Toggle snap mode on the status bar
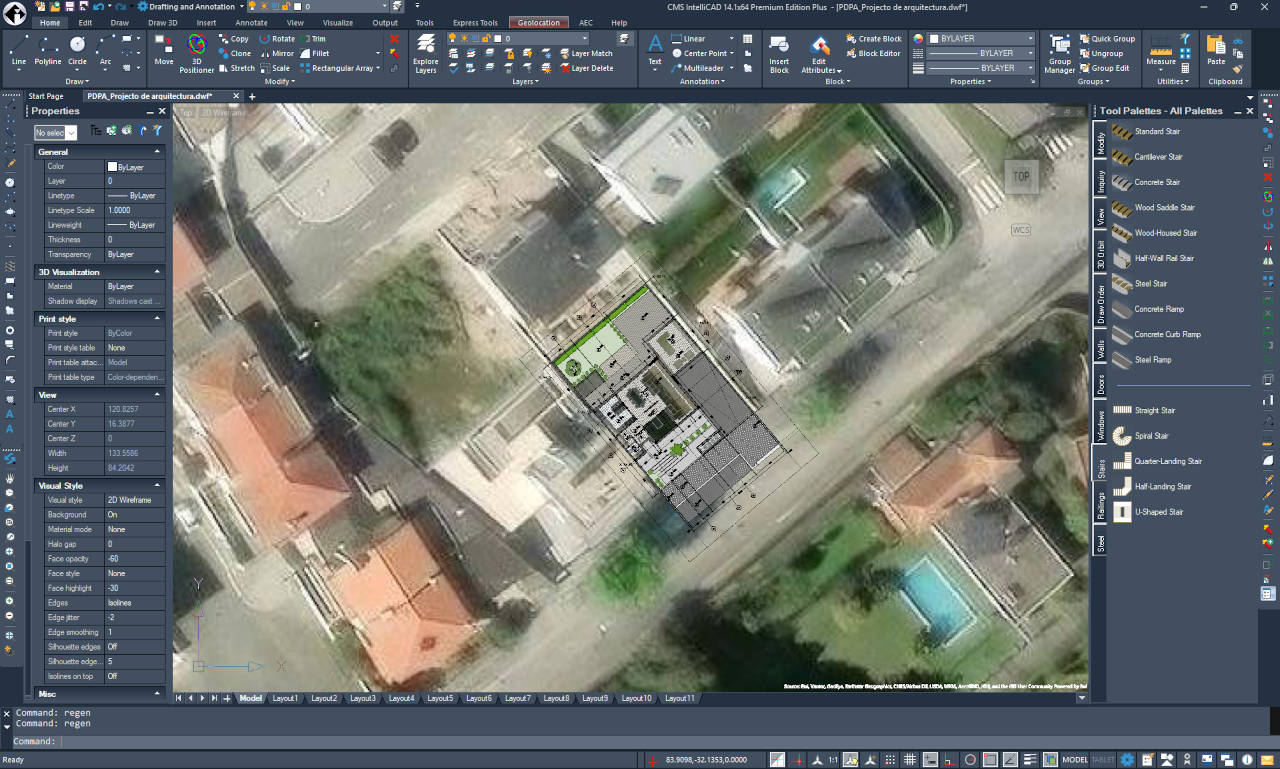Screen dimensions: 1280x769 point(890,758)
